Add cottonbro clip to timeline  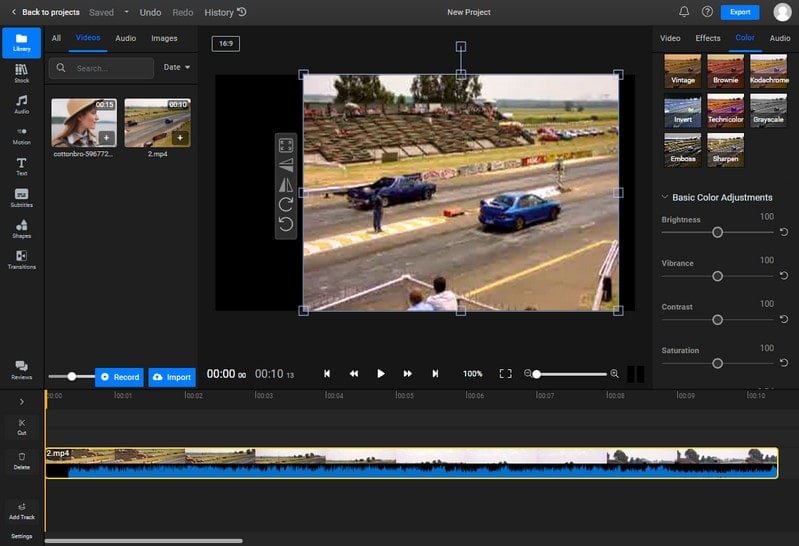(x=106, y=138)
